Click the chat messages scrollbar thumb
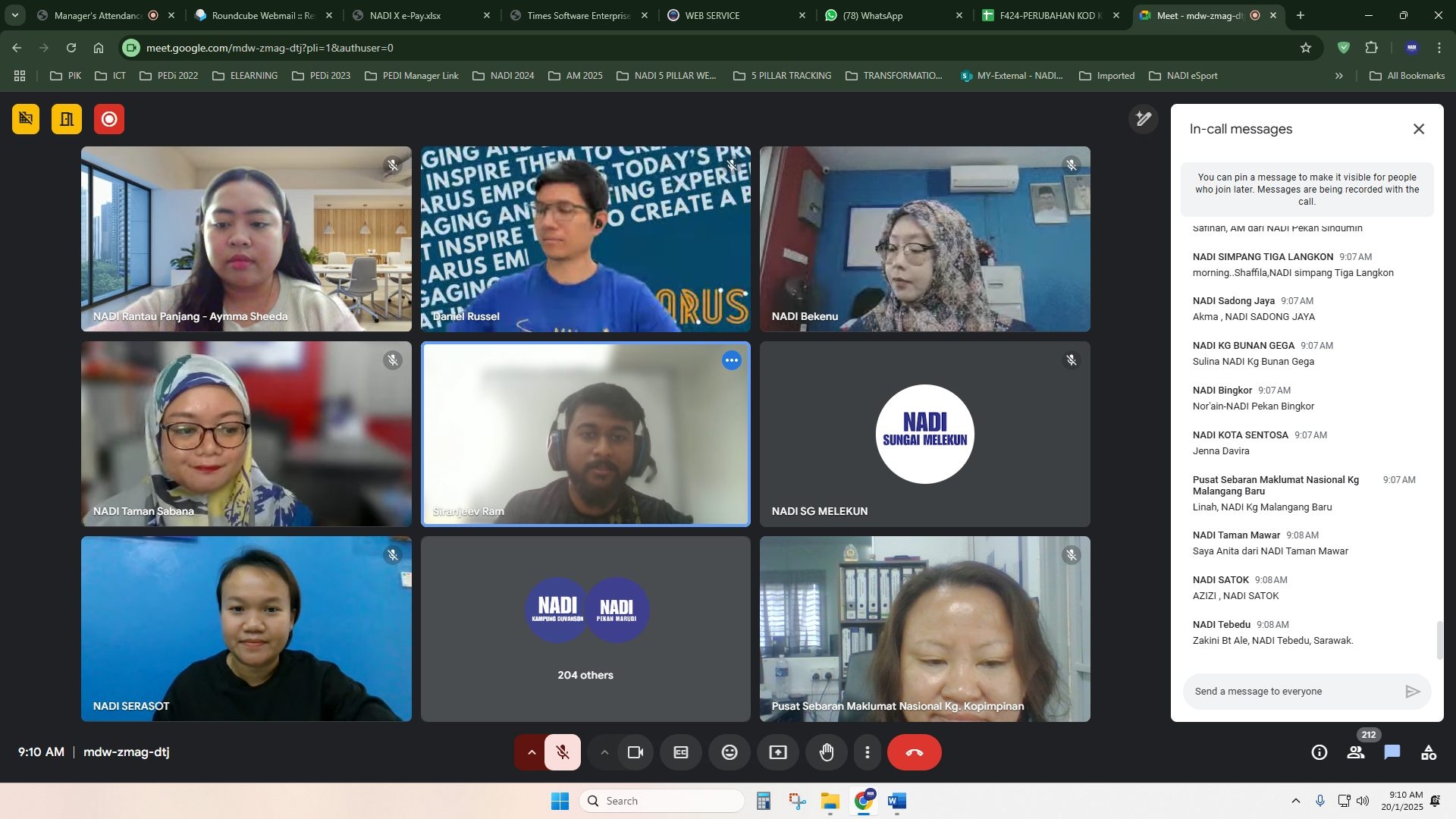Viewport: 1456px width, 819px height. point(1440,641)
